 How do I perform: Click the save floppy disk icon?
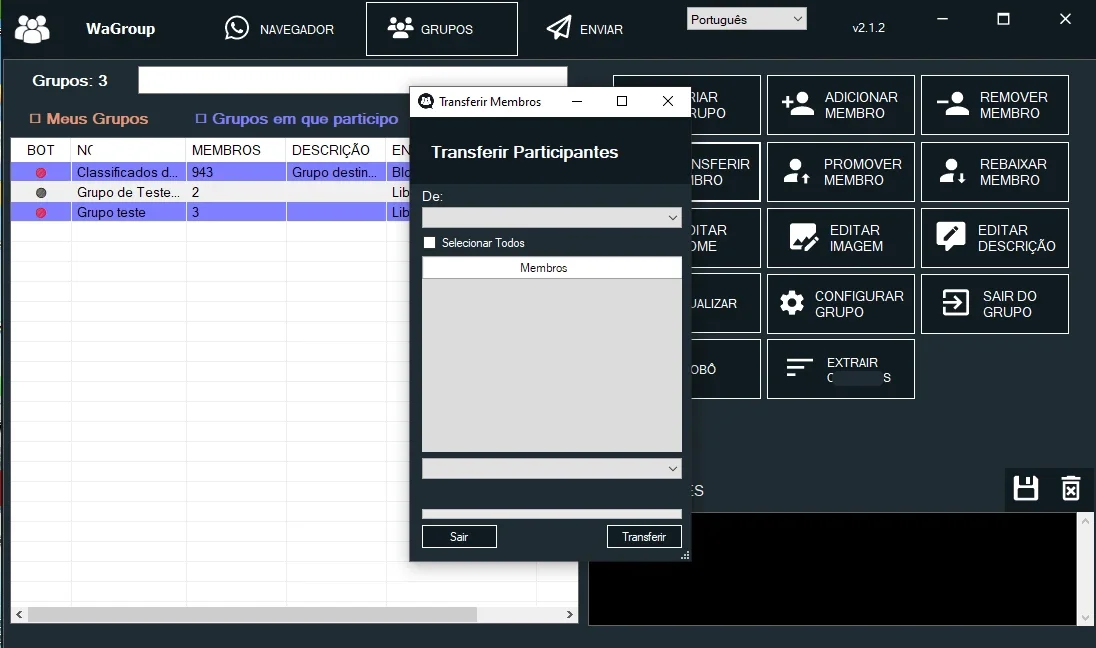pyautogui.click(x=1025, y=488)
